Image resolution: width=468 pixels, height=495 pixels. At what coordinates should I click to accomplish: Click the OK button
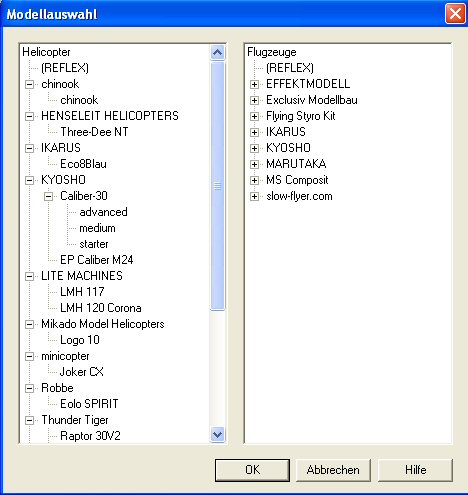pos(252,470)
